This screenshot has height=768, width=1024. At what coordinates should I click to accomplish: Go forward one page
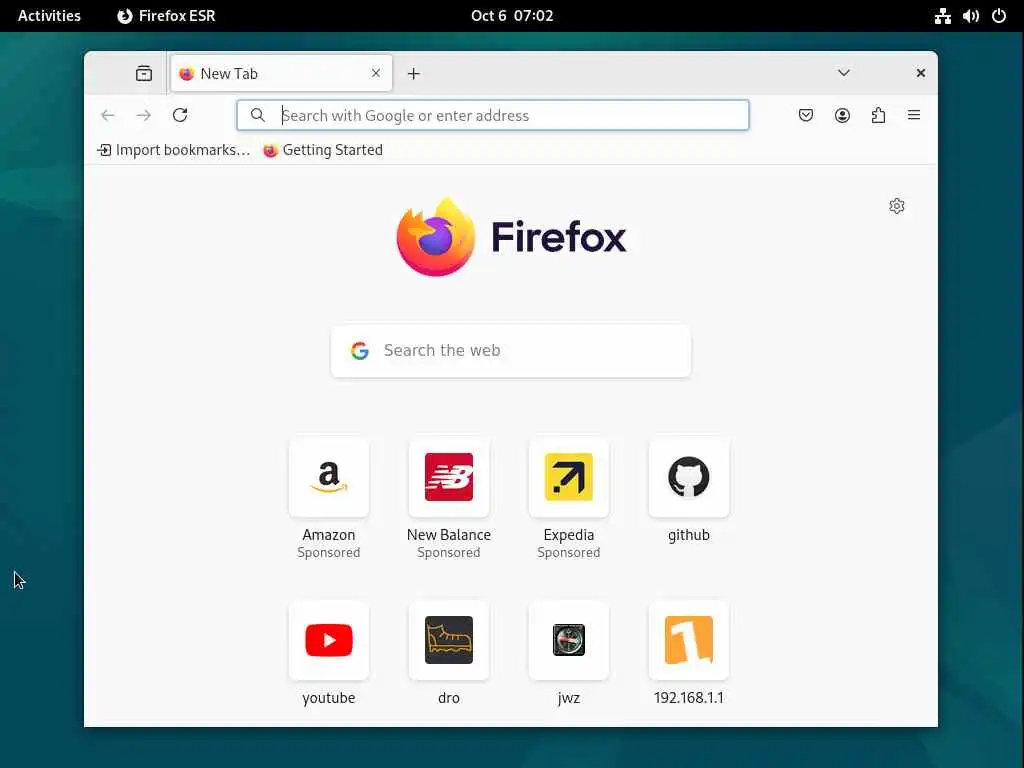click(x=143, y=115)
